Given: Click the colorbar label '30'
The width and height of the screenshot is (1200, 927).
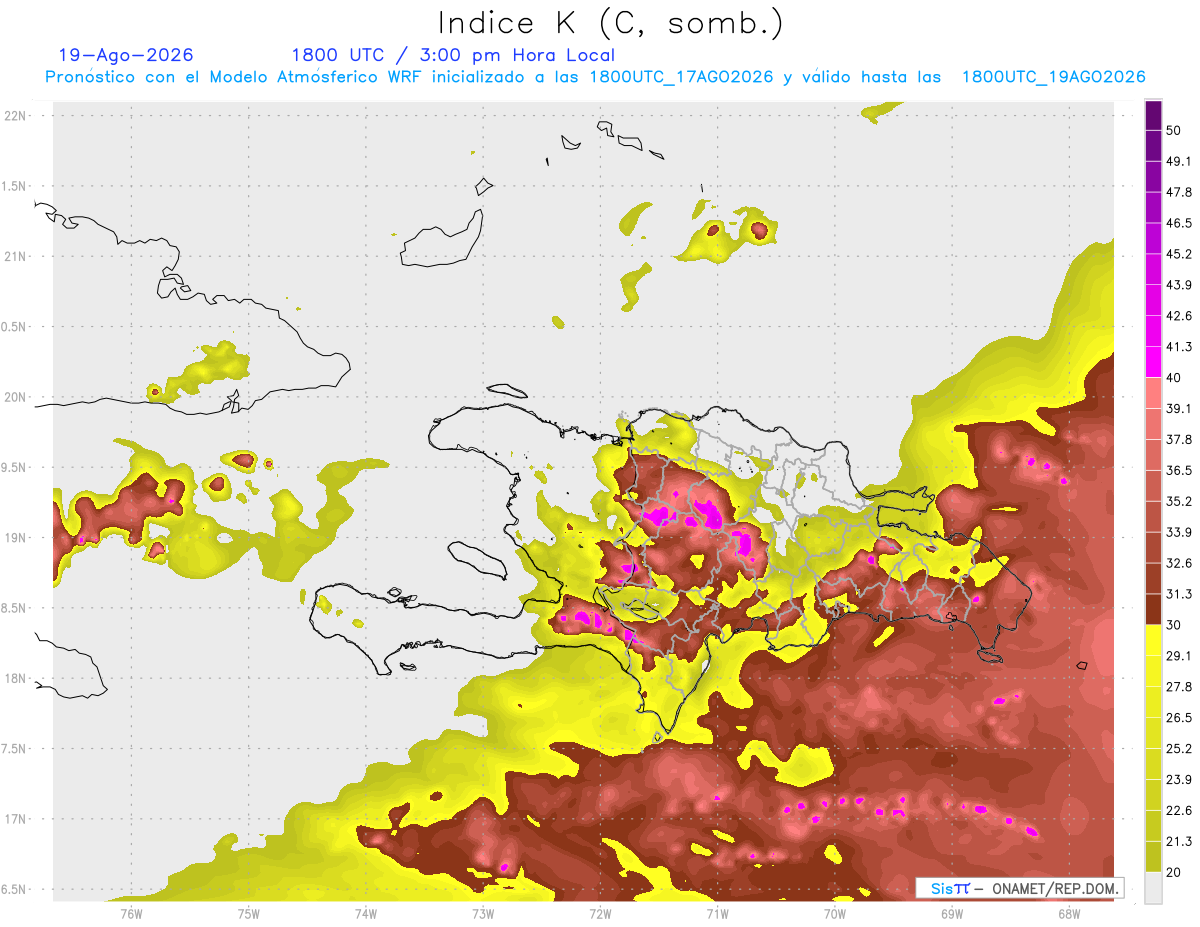Looking at the screenshot, I should [x=1174, y=625].
